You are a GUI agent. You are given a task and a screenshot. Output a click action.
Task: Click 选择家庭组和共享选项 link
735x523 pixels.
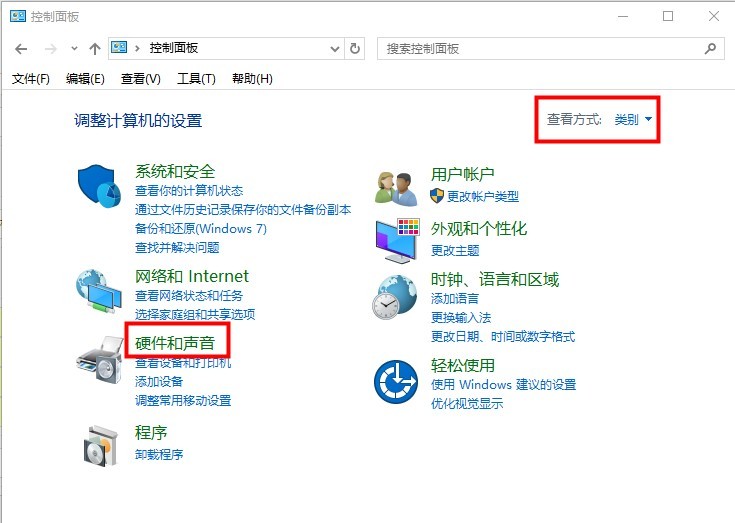click(x=195, y=314)
